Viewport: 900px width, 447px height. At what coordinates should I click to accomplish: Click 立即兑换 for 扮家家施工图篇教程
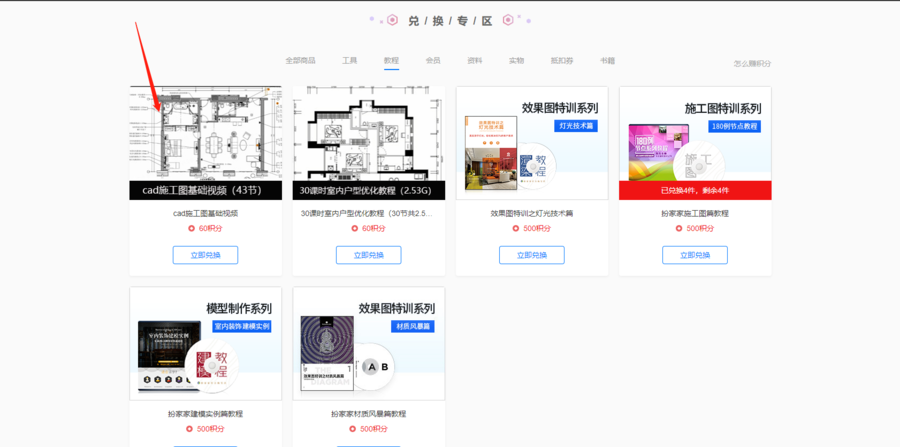(x=695, y=255)
